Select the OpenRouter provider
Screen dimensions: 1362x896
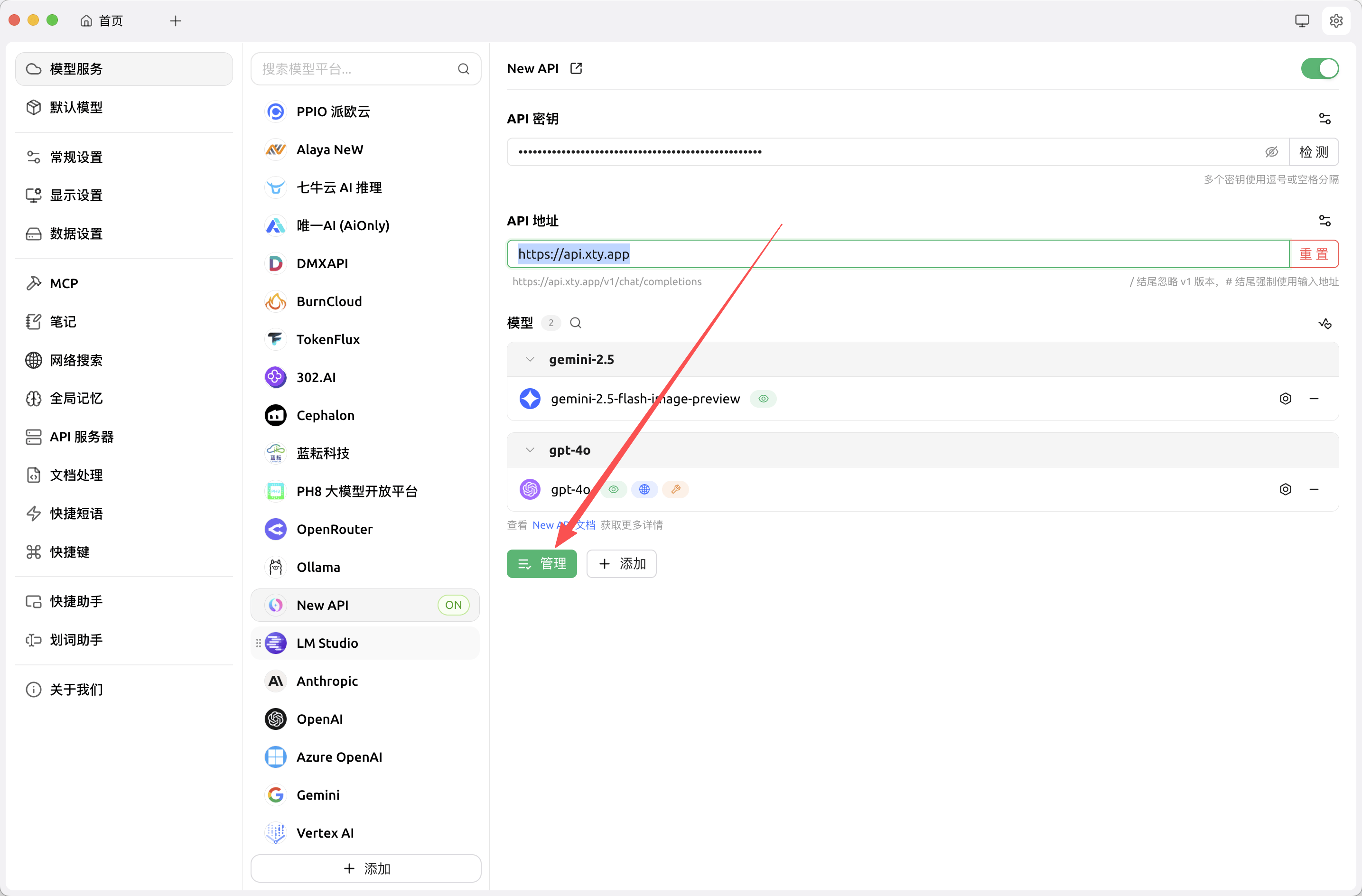334,529
